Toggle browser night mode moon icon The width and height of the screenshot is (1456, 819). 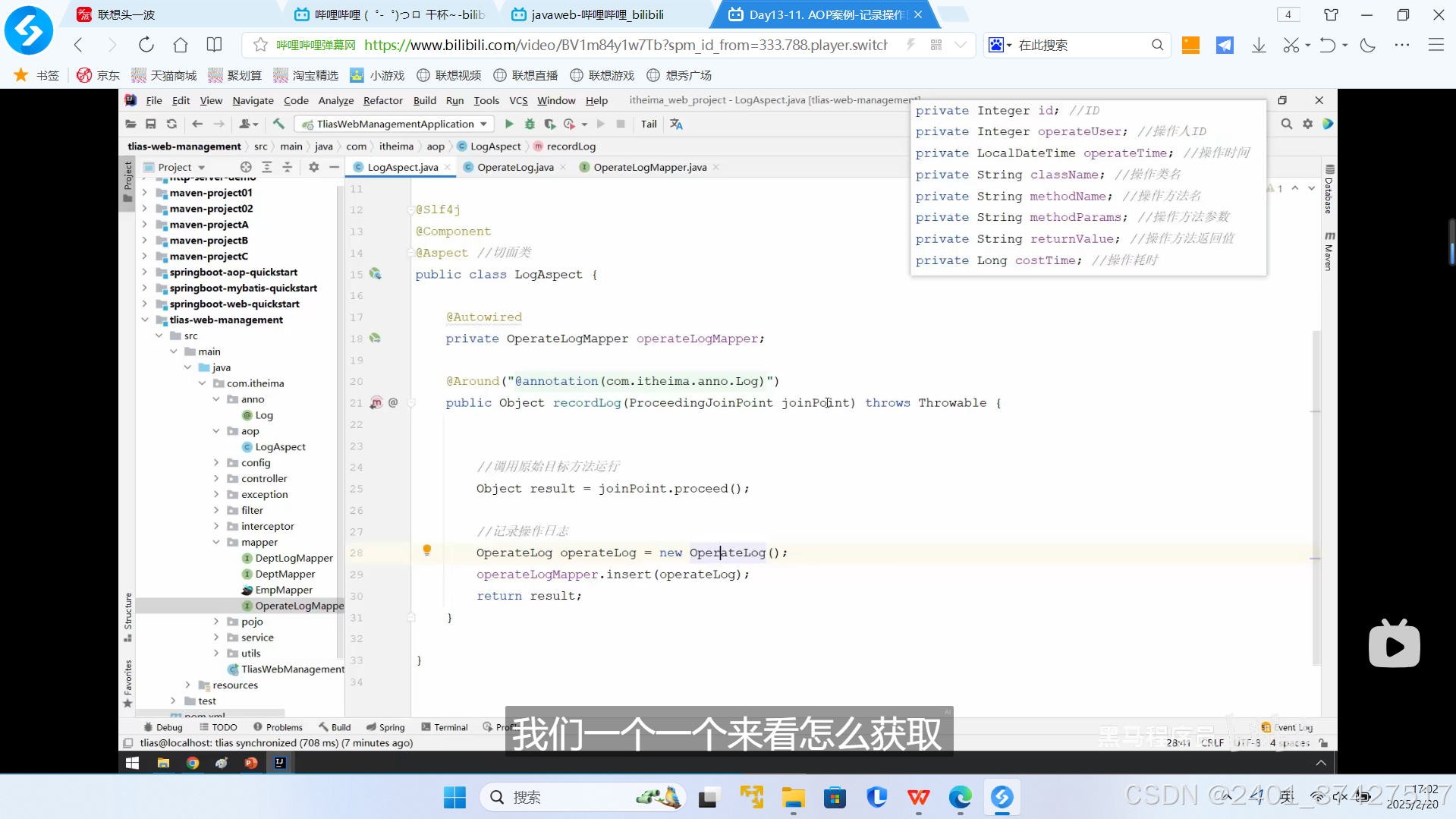click(x=1368, y=45)
